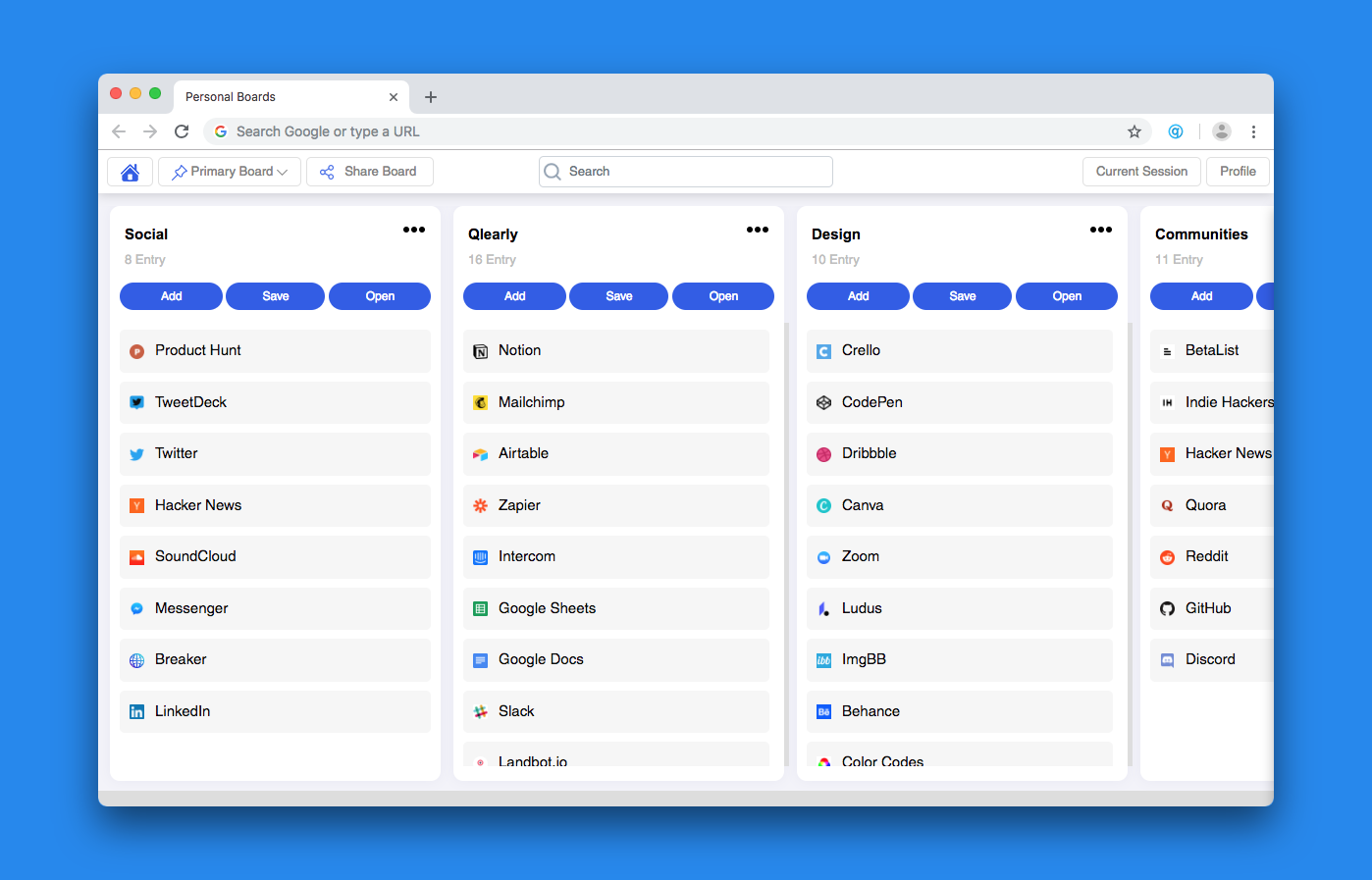Click the Breaker globe icon
The height and width of the screenshot is (880, 1372).
point(137,660)
